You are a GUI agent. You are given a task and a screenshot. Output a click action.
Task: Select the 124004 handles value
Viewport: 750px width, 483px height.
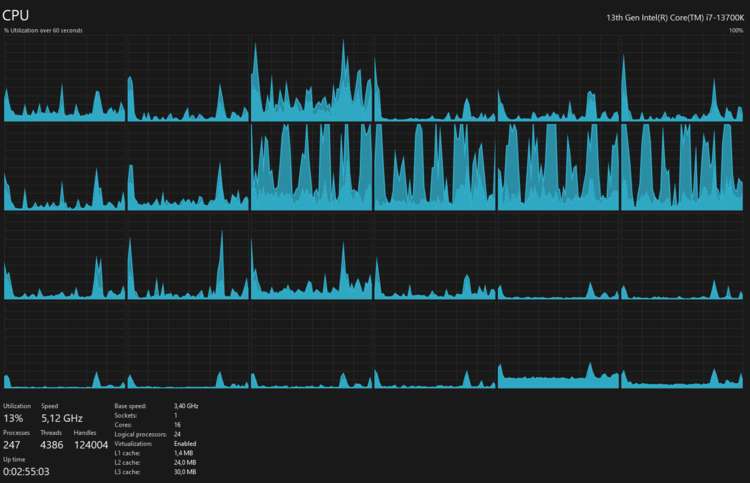(91, 445)
